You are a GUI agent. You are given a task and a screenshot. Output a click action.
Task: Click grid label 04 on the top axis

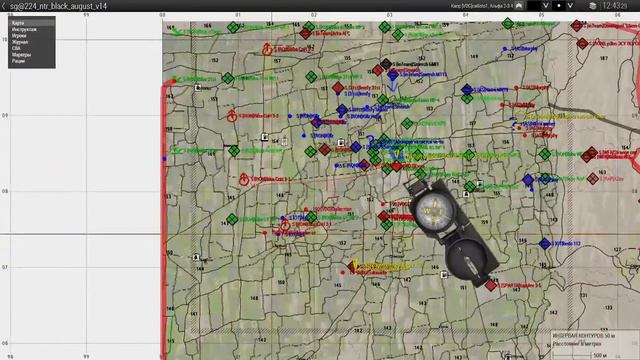[x=465, y=15]
